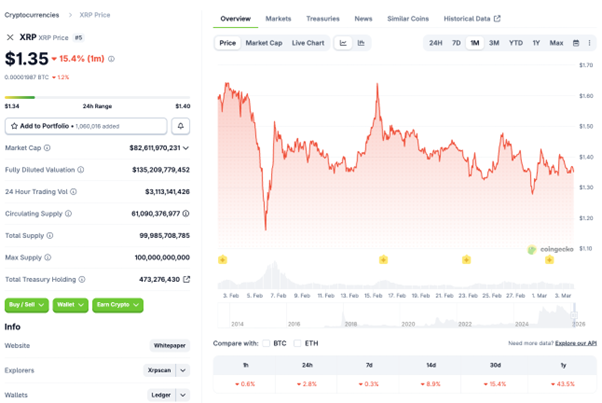Screen dimensions: 602x403
Task: Select the Market Cap chart toggle
Action: click(x=263, y=43)
